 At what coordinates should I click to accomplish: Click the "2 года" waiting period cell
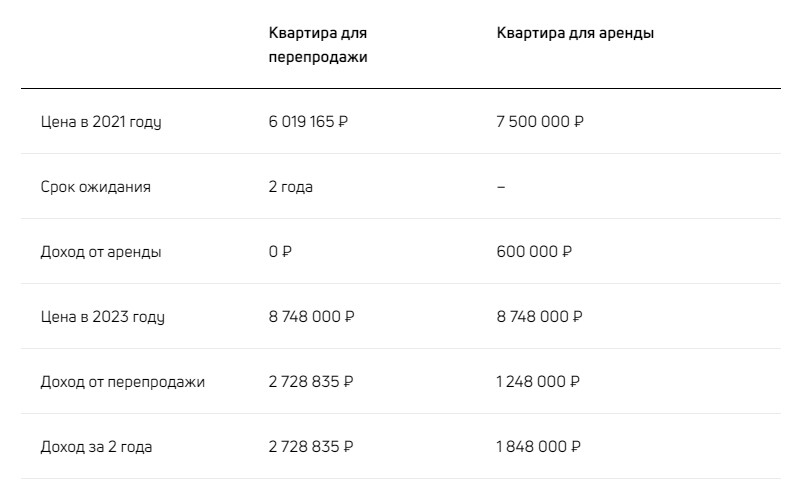click(x=290, y=187)
